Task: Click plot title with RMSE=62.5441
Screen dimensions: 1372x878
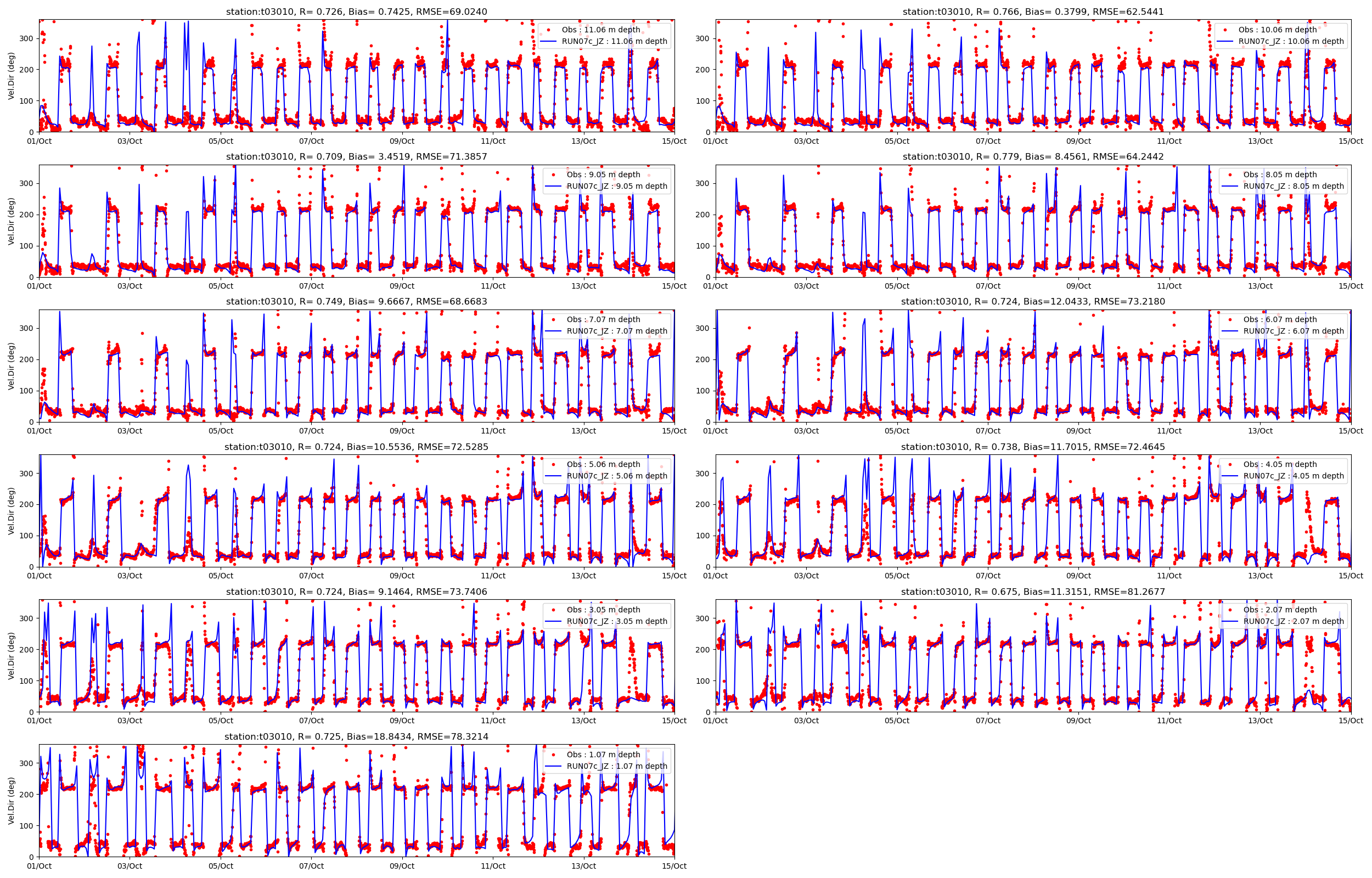Action: click(x=1033, y=12)
